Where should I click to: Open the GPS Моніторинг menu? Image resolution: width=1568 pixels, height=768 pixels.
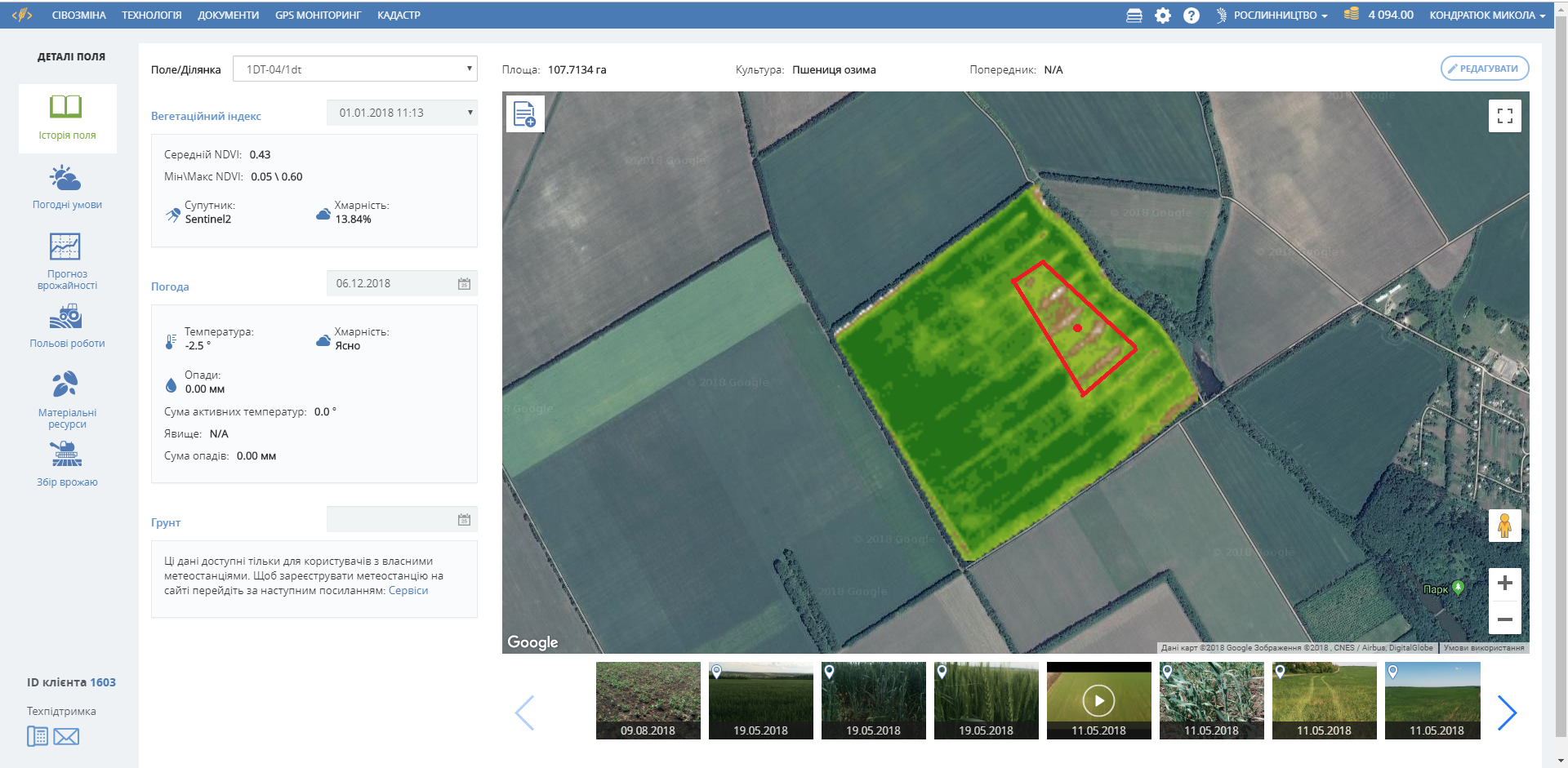pos(318,16)
